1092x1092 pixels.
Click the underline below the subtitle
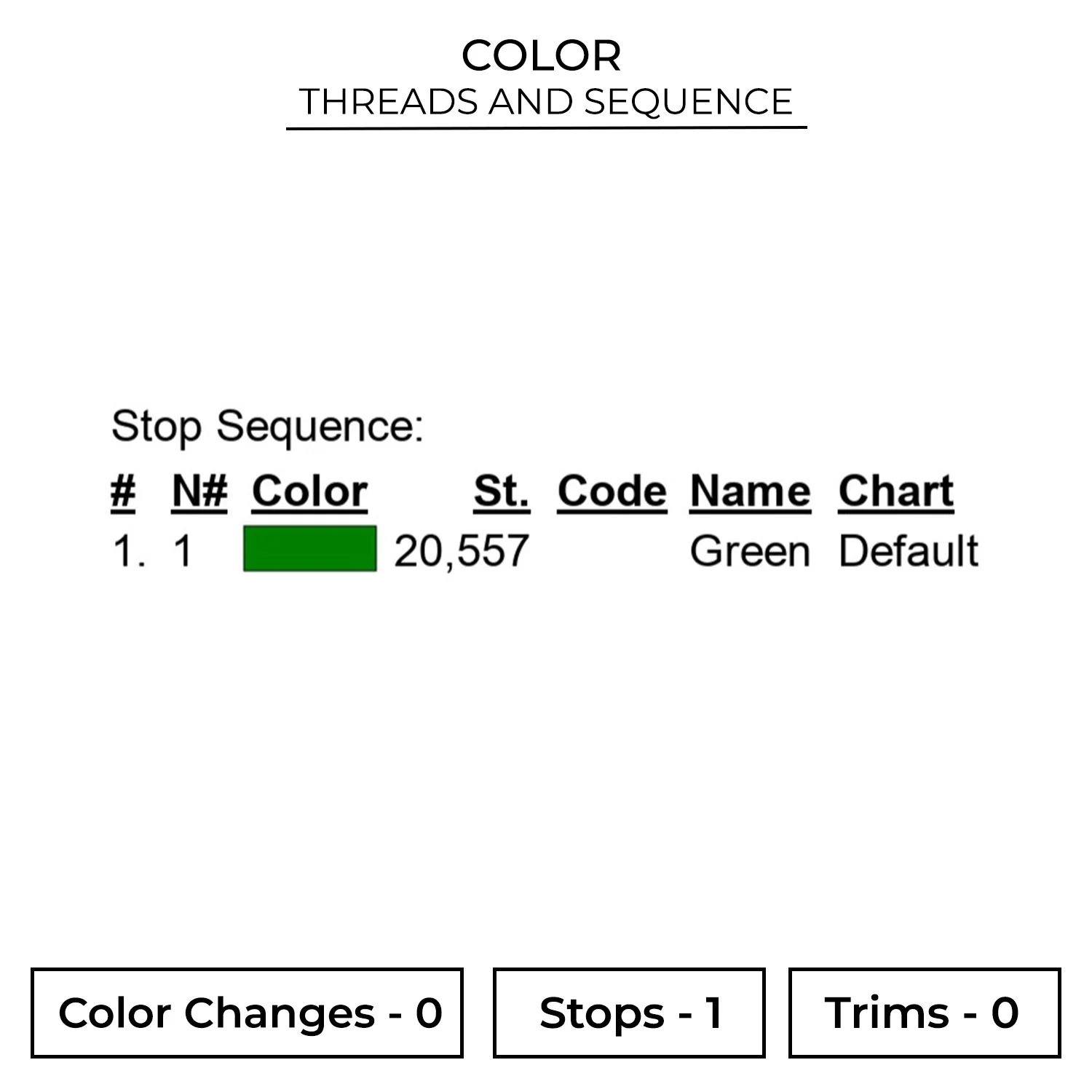546,128
